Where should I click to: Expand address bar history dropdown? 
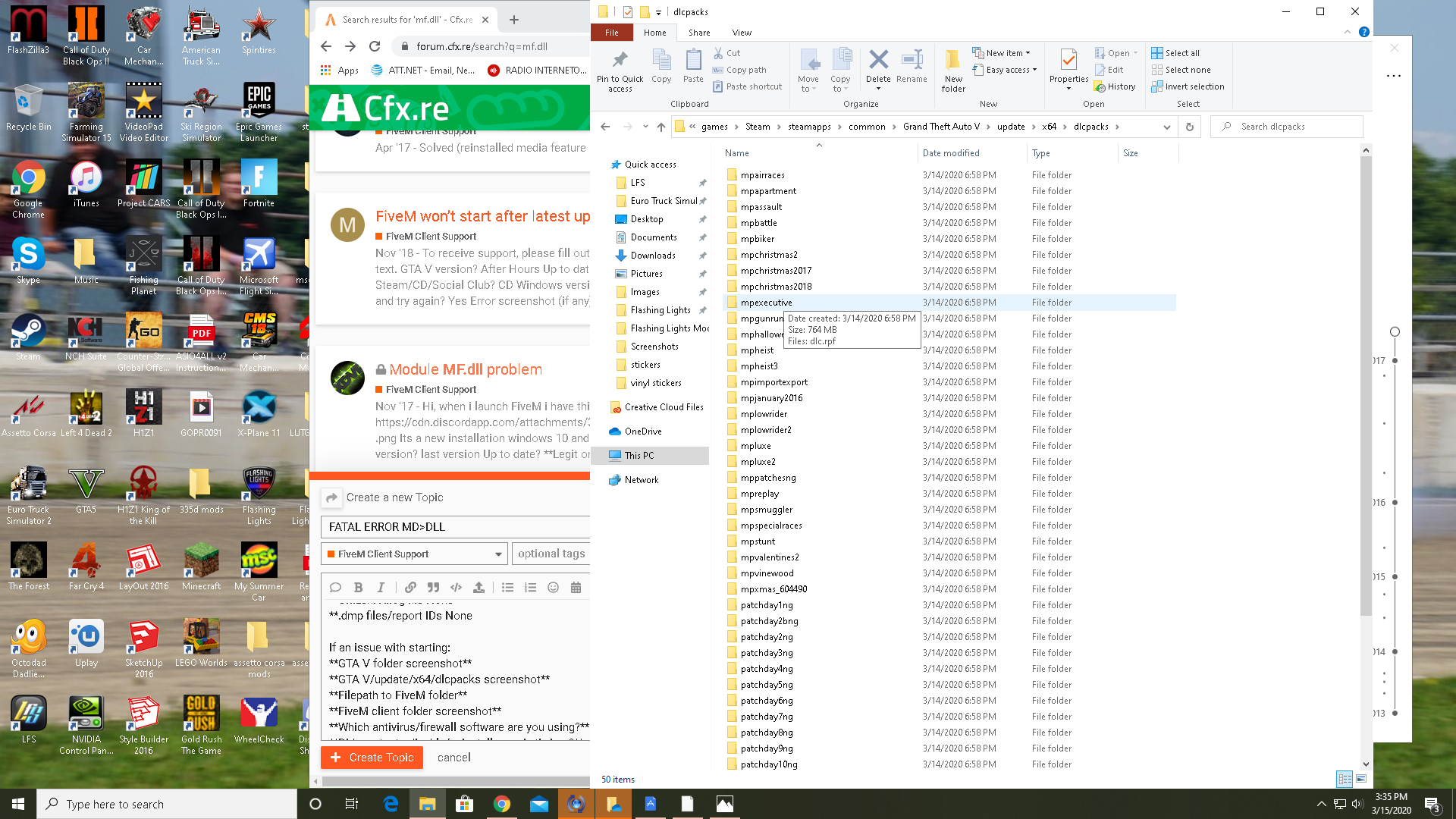tap(1166, 127)
